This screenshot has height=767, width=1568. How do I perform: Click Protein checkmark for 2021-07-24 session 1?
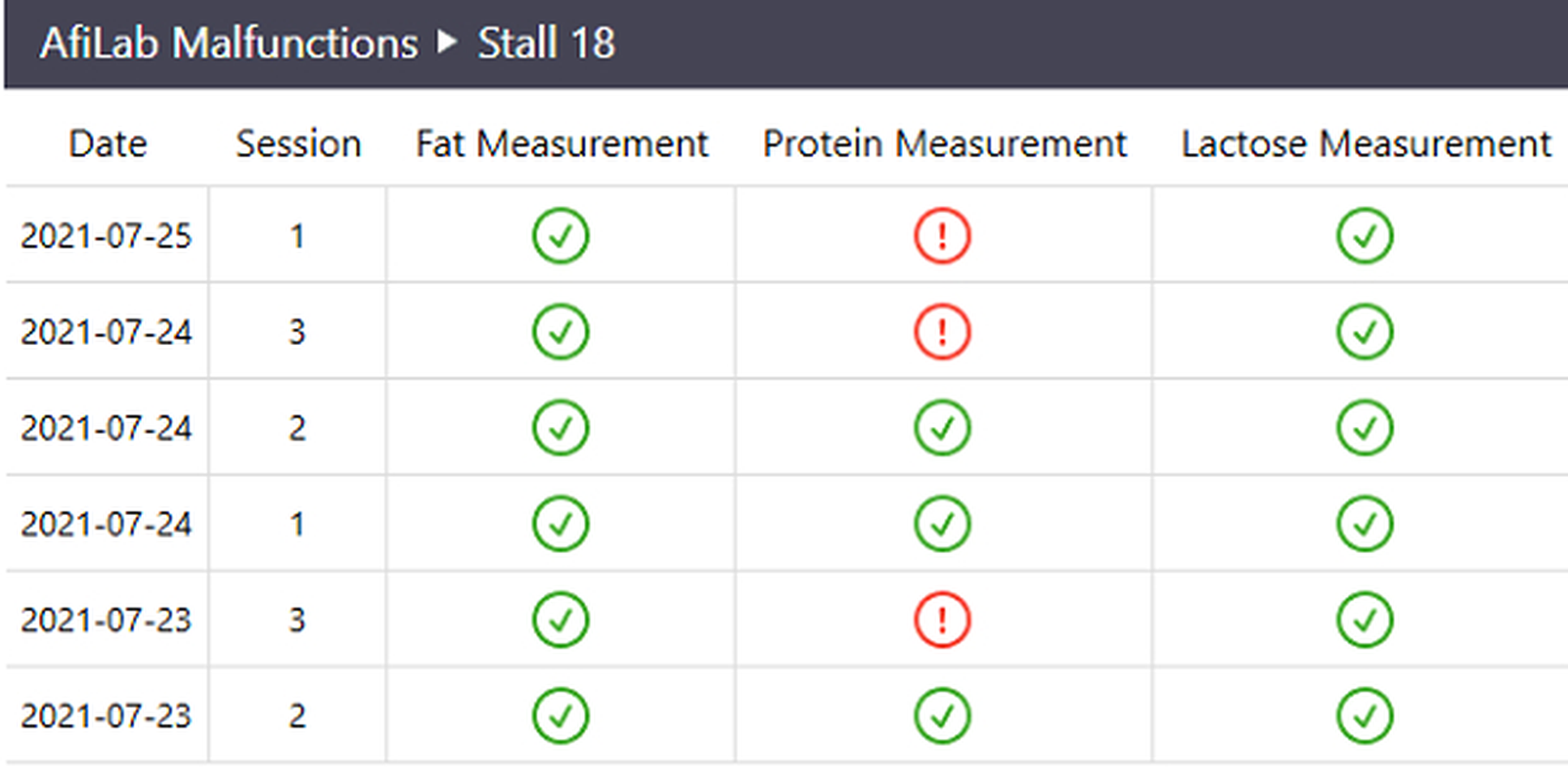pyautogui.click(x=942, y=523)
